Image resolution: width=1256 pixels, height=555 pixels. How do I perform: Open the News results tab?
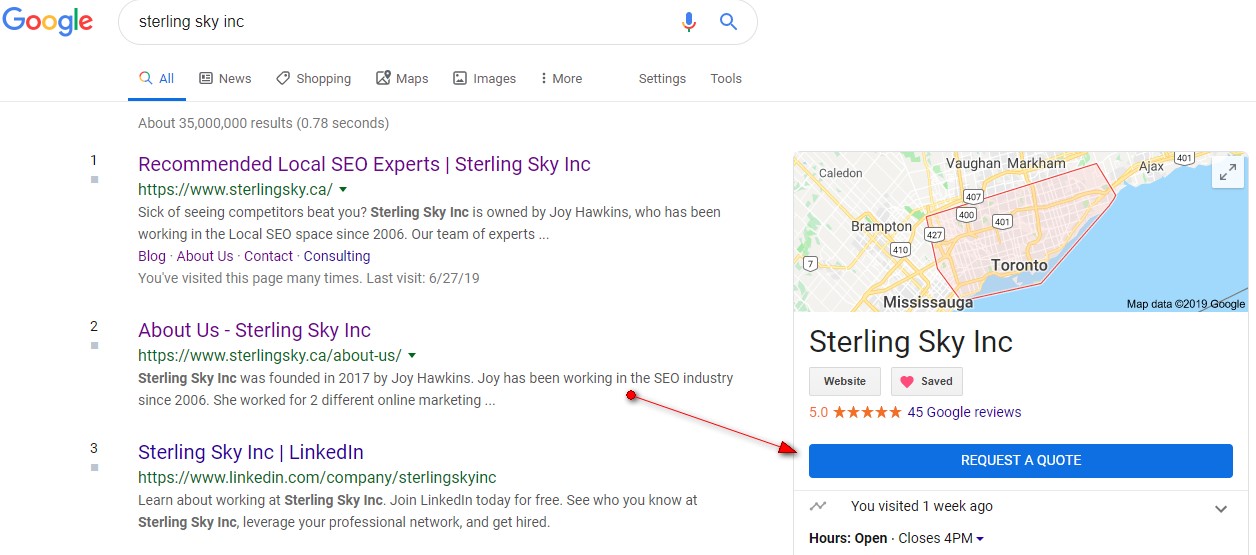pyautogui.click(x=225, y=78)
